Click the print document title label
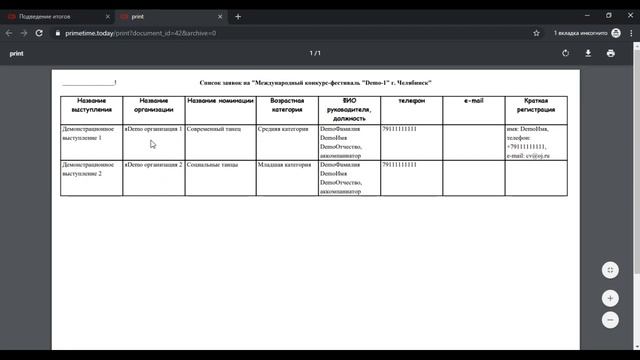640x360 pixels. pyautogui.click(x=16, y=53)
